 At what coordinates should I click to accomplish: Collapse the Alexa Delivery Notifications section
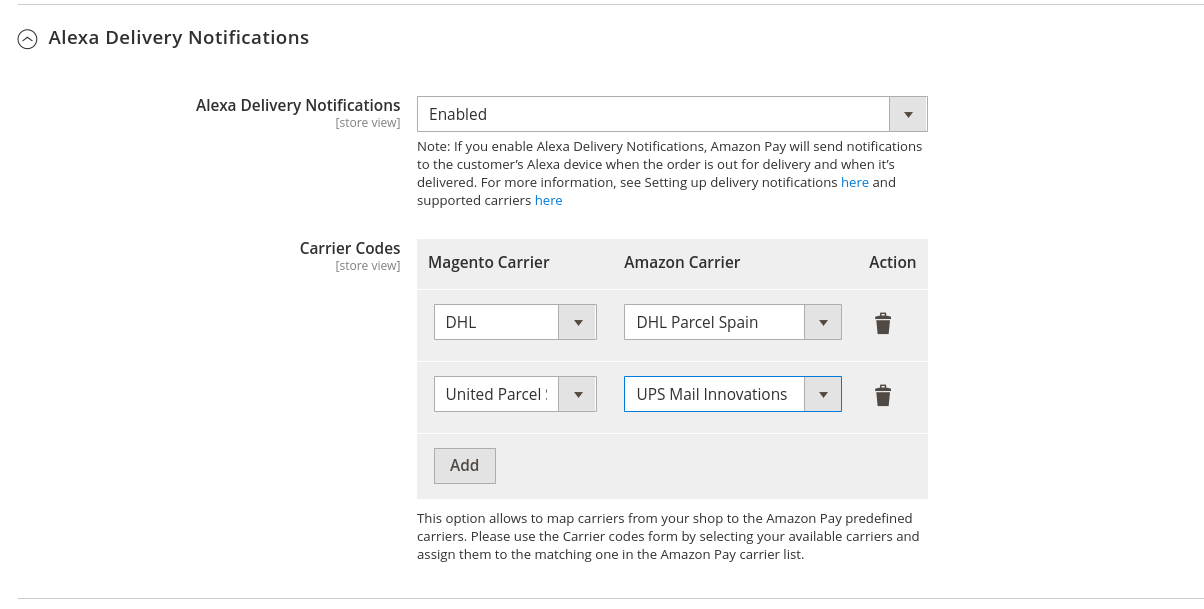28,39
